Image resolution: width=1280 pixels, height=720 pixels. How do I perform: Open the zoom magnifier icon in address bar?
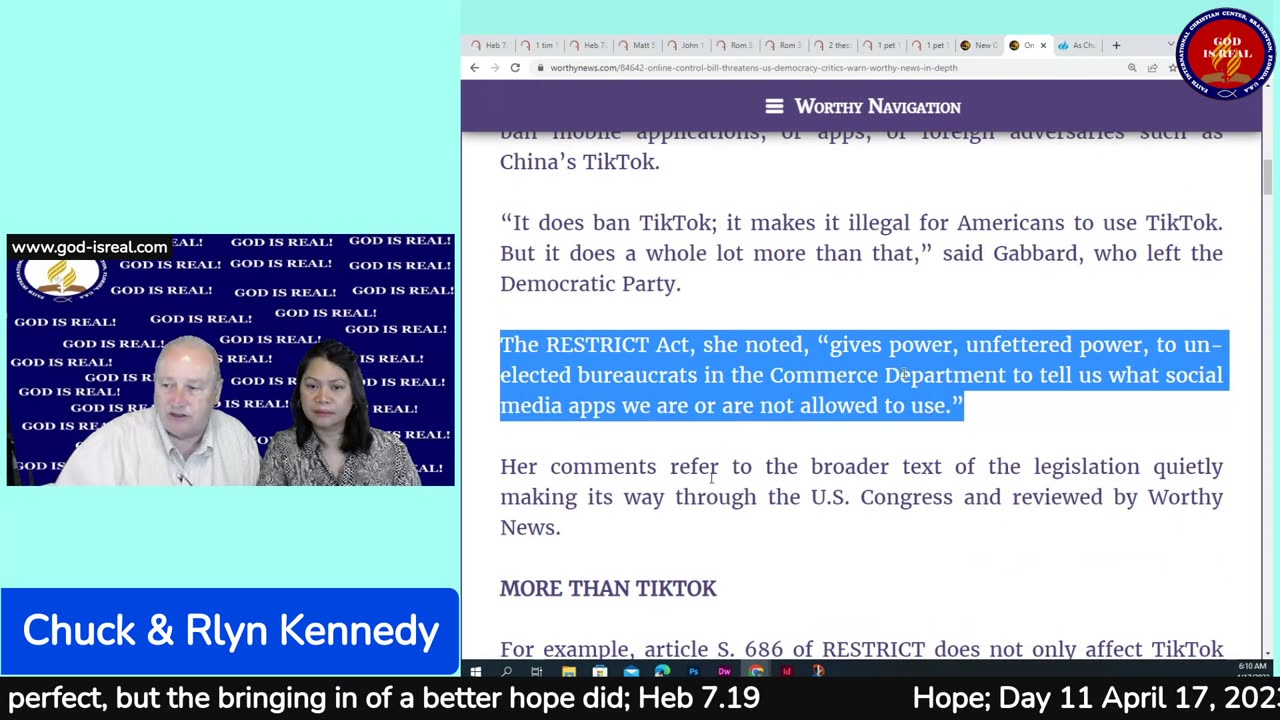click(1132, 68)
